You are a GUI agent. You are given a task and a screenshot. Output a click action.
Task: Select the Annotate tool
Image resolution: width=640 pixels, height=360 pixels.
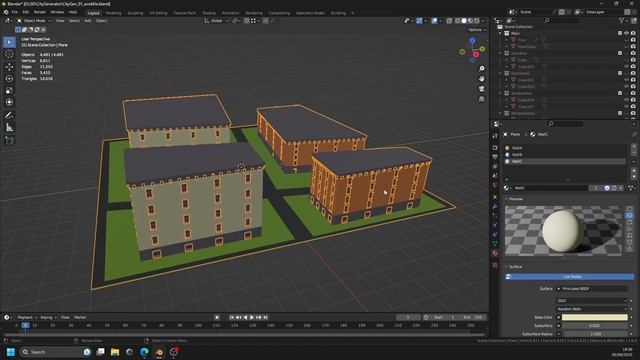(9, 116)
